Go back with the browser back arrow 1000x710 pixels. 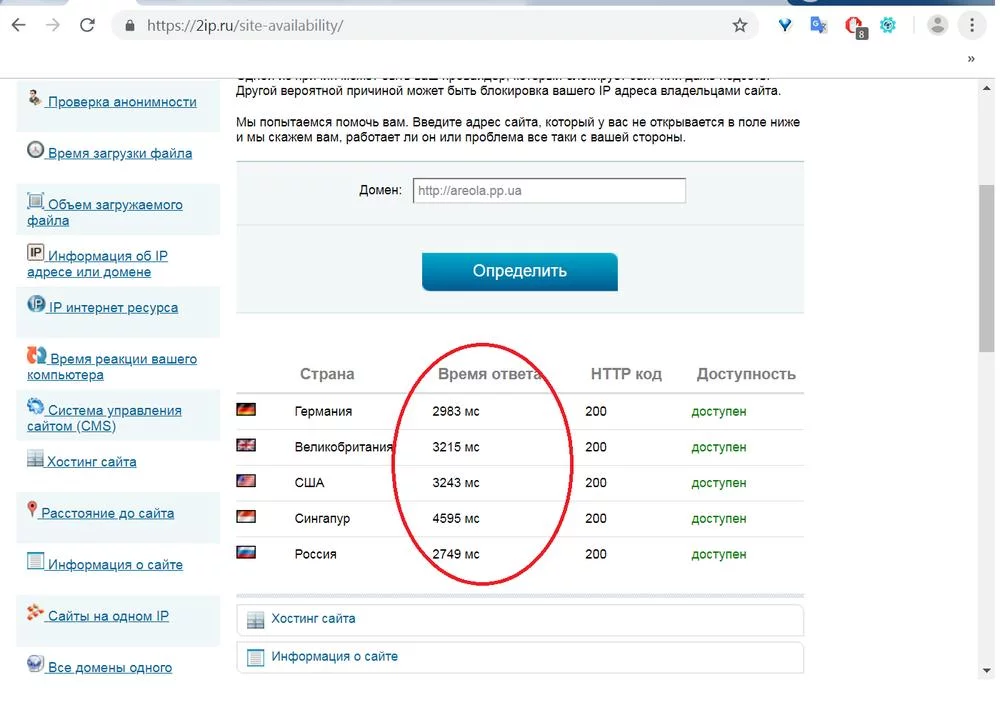coord(18,26)
